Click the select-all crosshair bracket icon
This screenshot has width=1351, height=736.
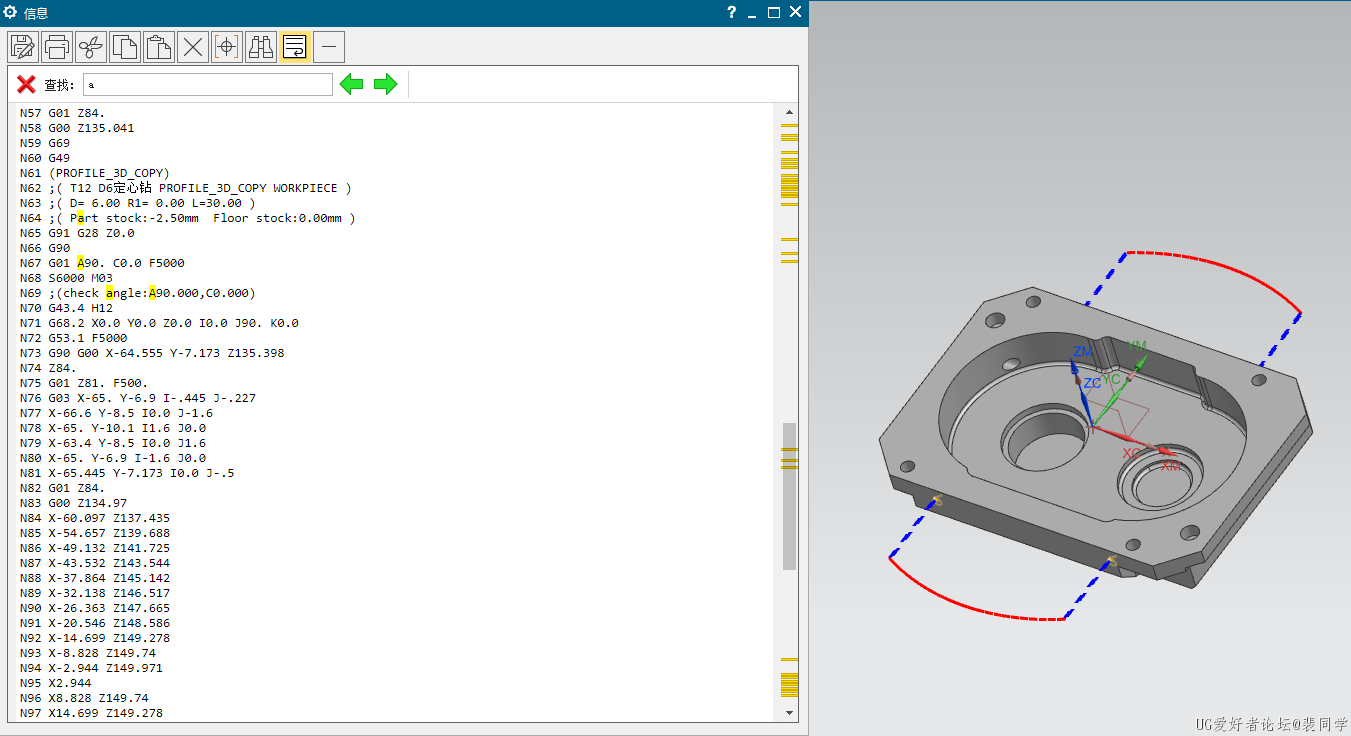(x=227, y=46)
